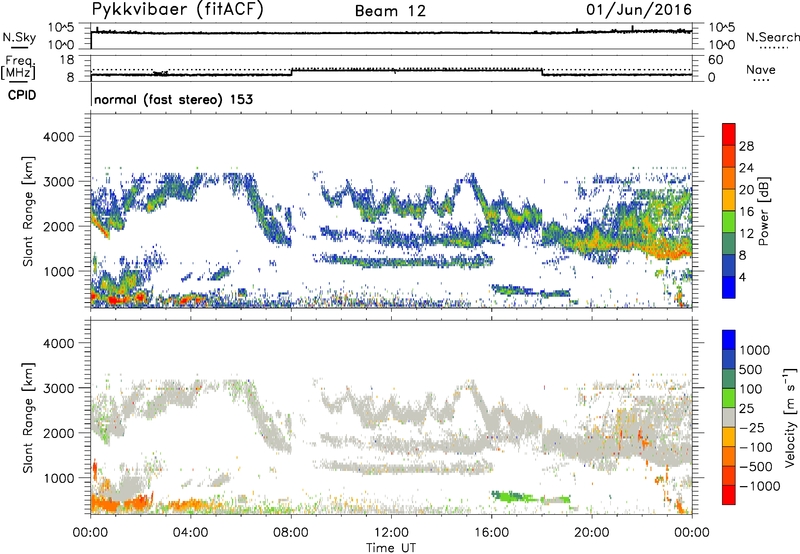This screenshot has height=554, width=800.
Task: Pick the grey −25 to 25 velocity segment
Action: pos(729,417)
